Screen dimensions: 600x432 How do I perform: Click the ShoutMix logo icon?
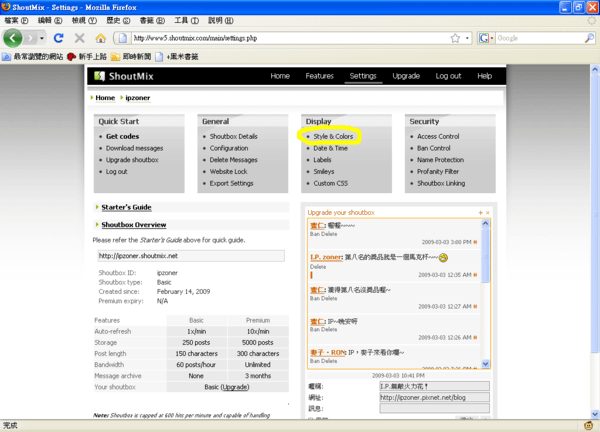(99, 76)
